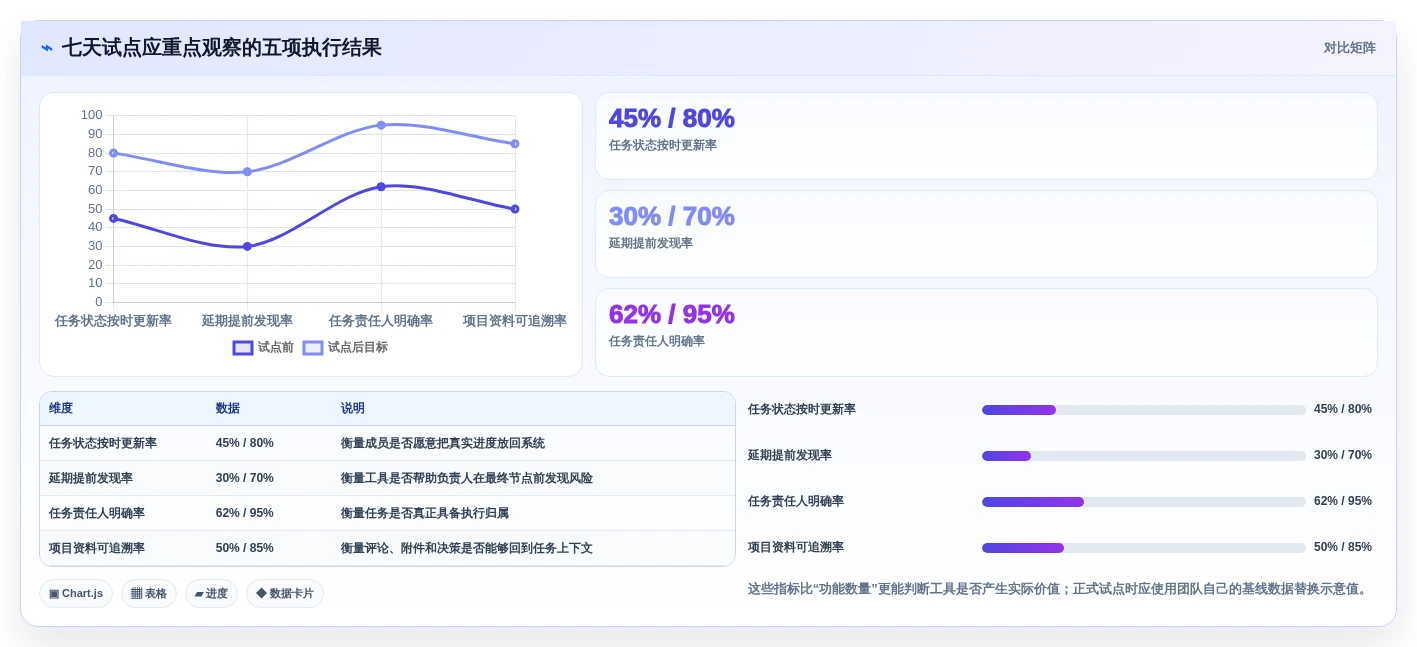Click the 延期提前发现率 progress bar
This screenshot has width=1417, height=647.
click(1144, 456)
